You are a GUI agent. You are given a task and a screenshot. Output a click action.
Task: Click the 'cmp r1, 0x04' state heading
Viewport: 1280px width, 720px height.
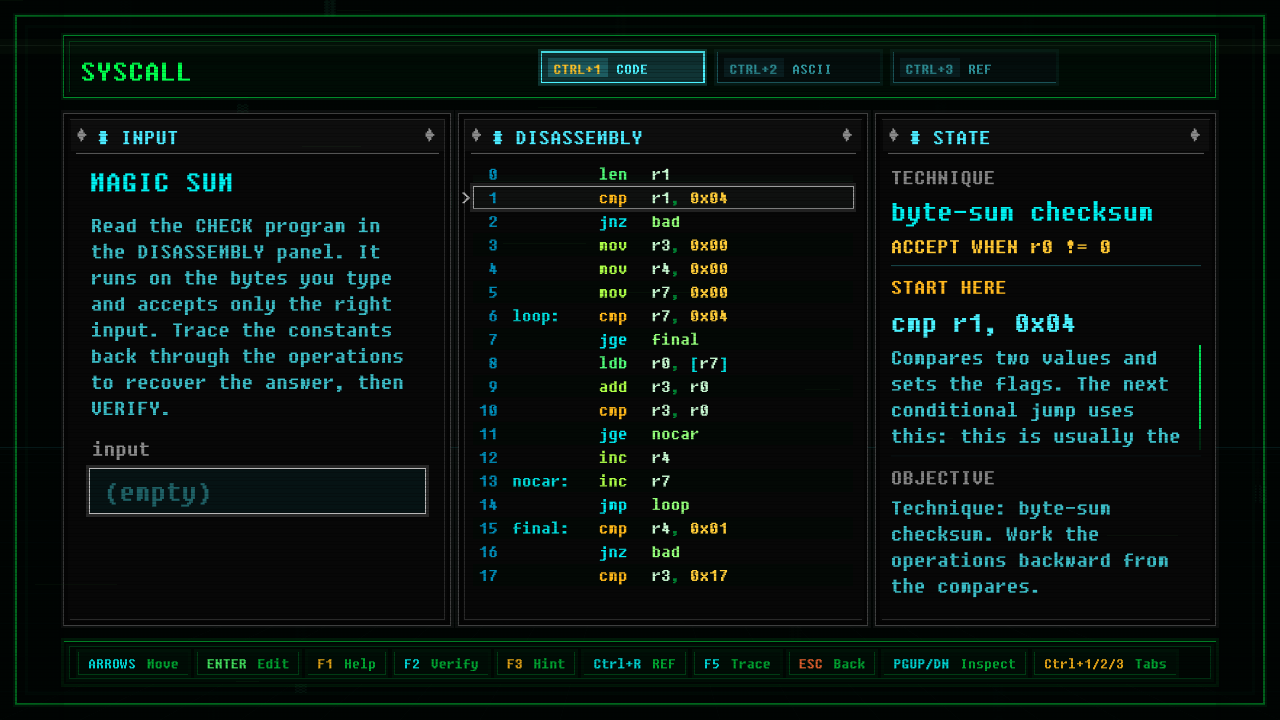tap(983, 324)
